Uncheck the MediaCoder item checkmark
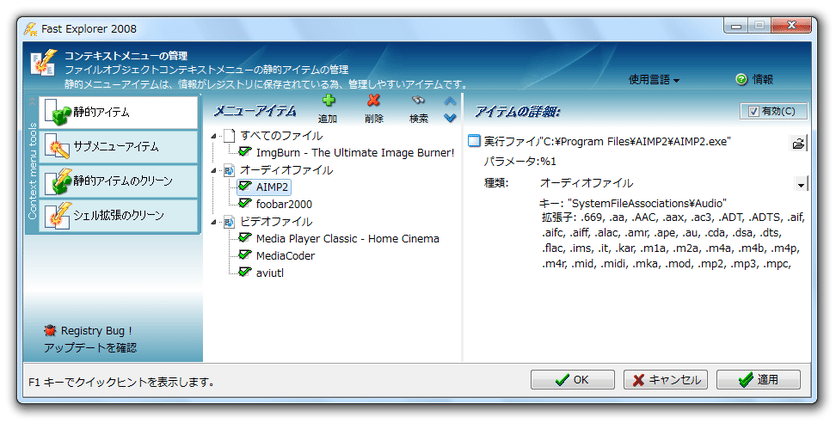Image resolution: width=836 pixels, height=423 pixels. pos(245,255)
